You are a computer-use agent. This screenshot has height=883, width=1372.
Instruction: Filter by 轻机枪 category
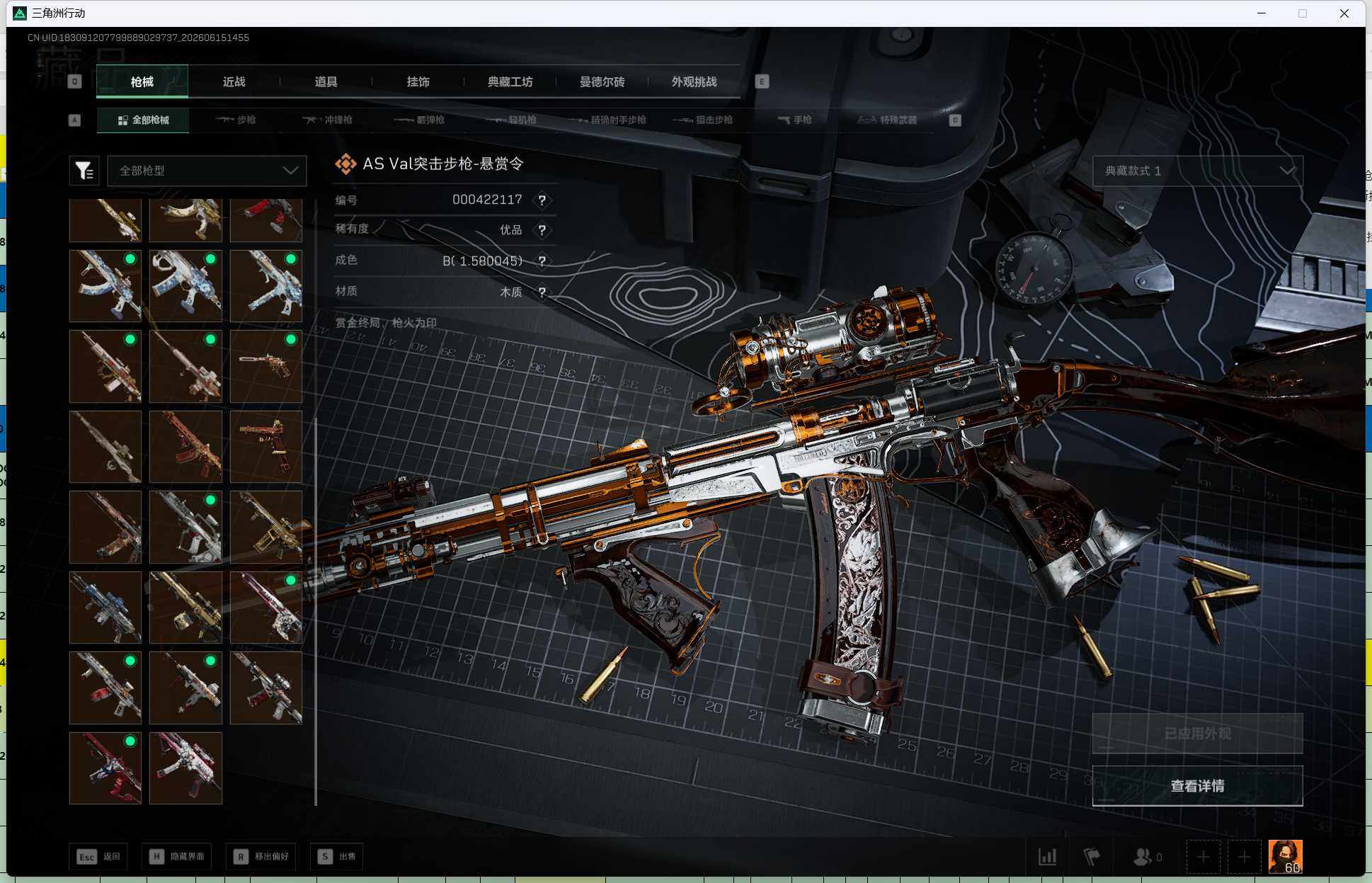tap(512, 120)
